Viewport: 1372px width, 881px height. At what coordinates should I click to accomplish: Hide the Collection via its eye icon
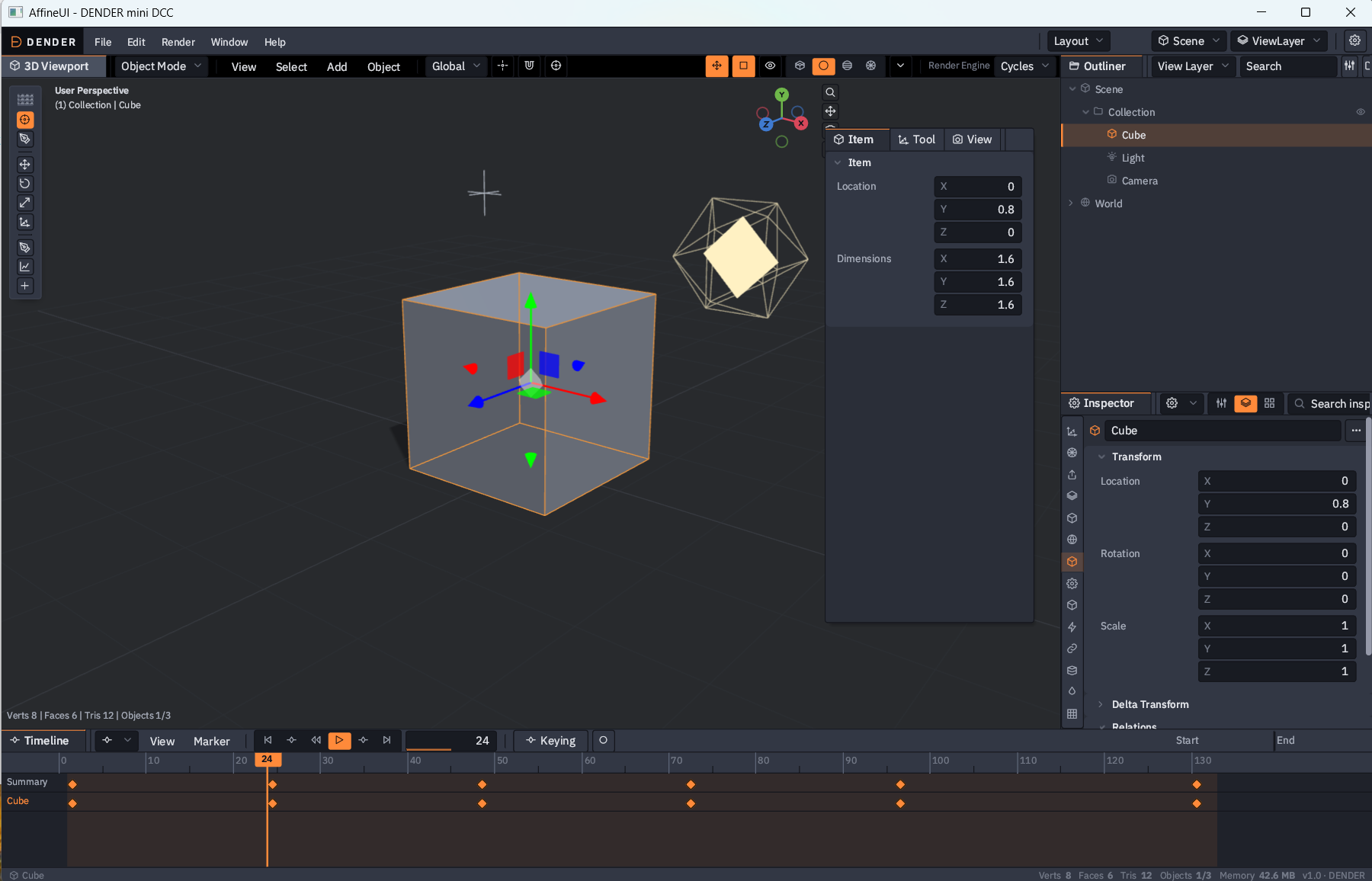[x=1360, y=112]
